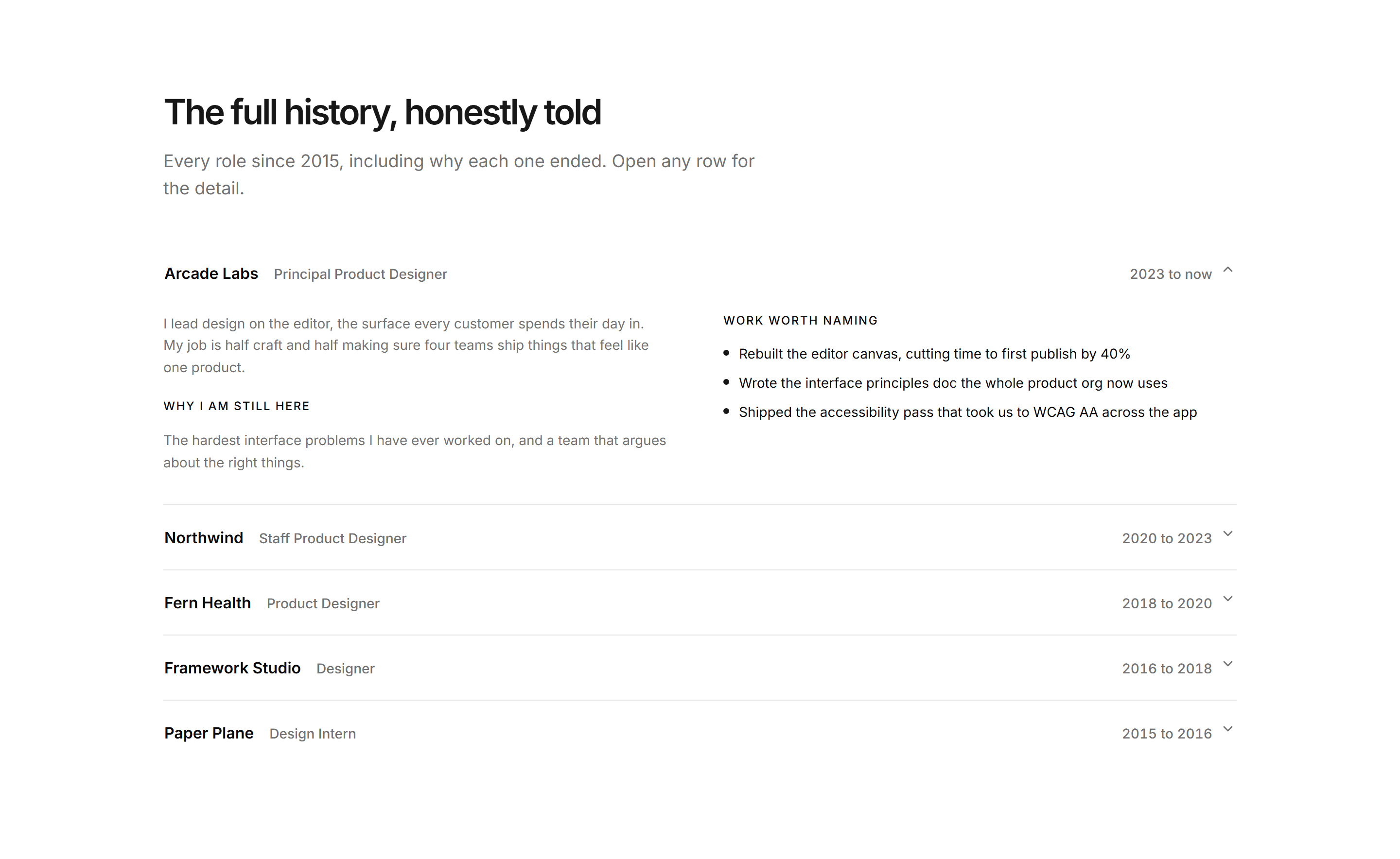Click the 2023 to now date label
Screen dimensions: 1400x859
(x=1171, y=275)
